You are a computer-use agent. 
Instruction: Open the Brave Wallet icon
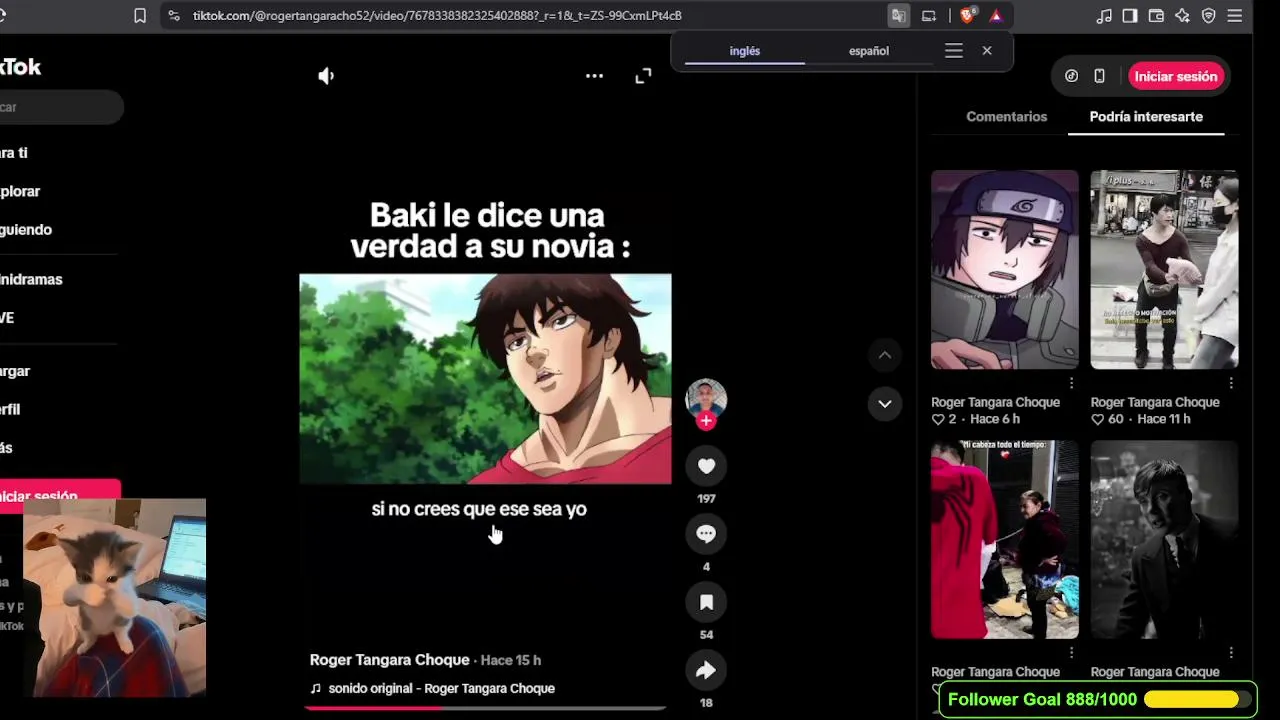(x=1156, y=16)
